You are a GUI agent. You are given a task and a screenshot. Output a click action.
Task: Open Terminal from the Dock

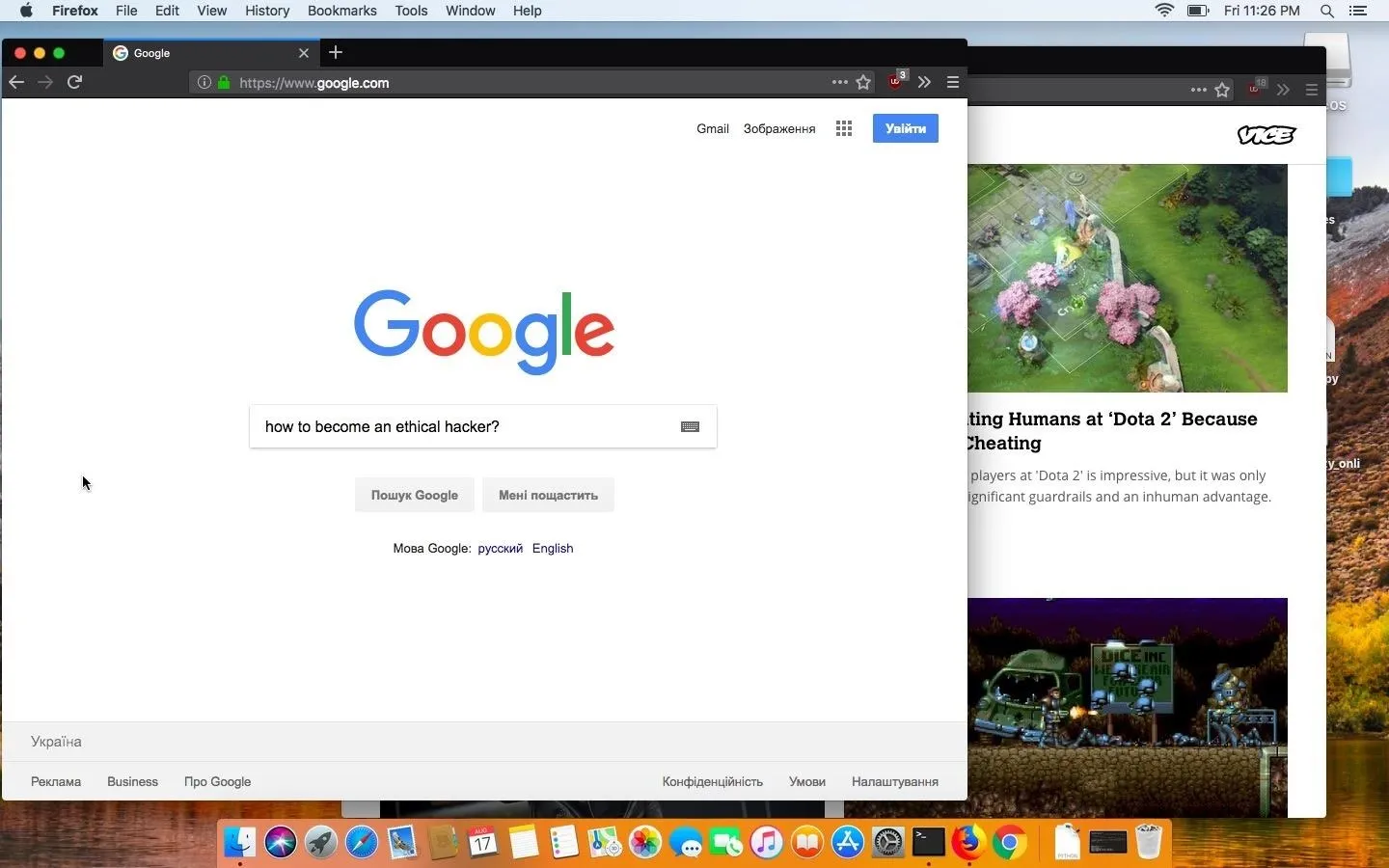pos(929,842)
